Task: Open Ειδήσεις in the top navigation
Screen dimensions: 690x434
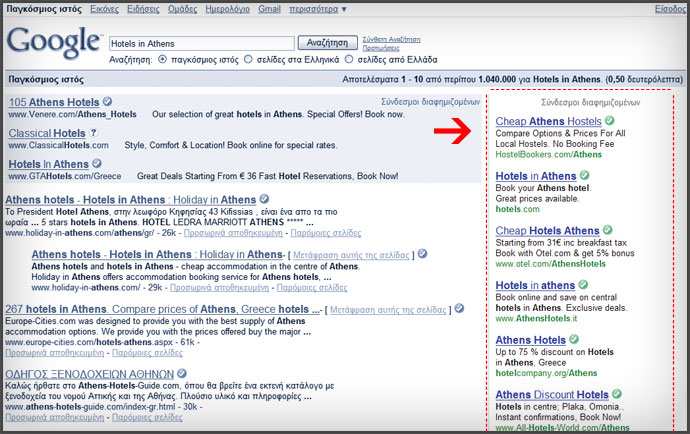Action: [x=143, y=9]
